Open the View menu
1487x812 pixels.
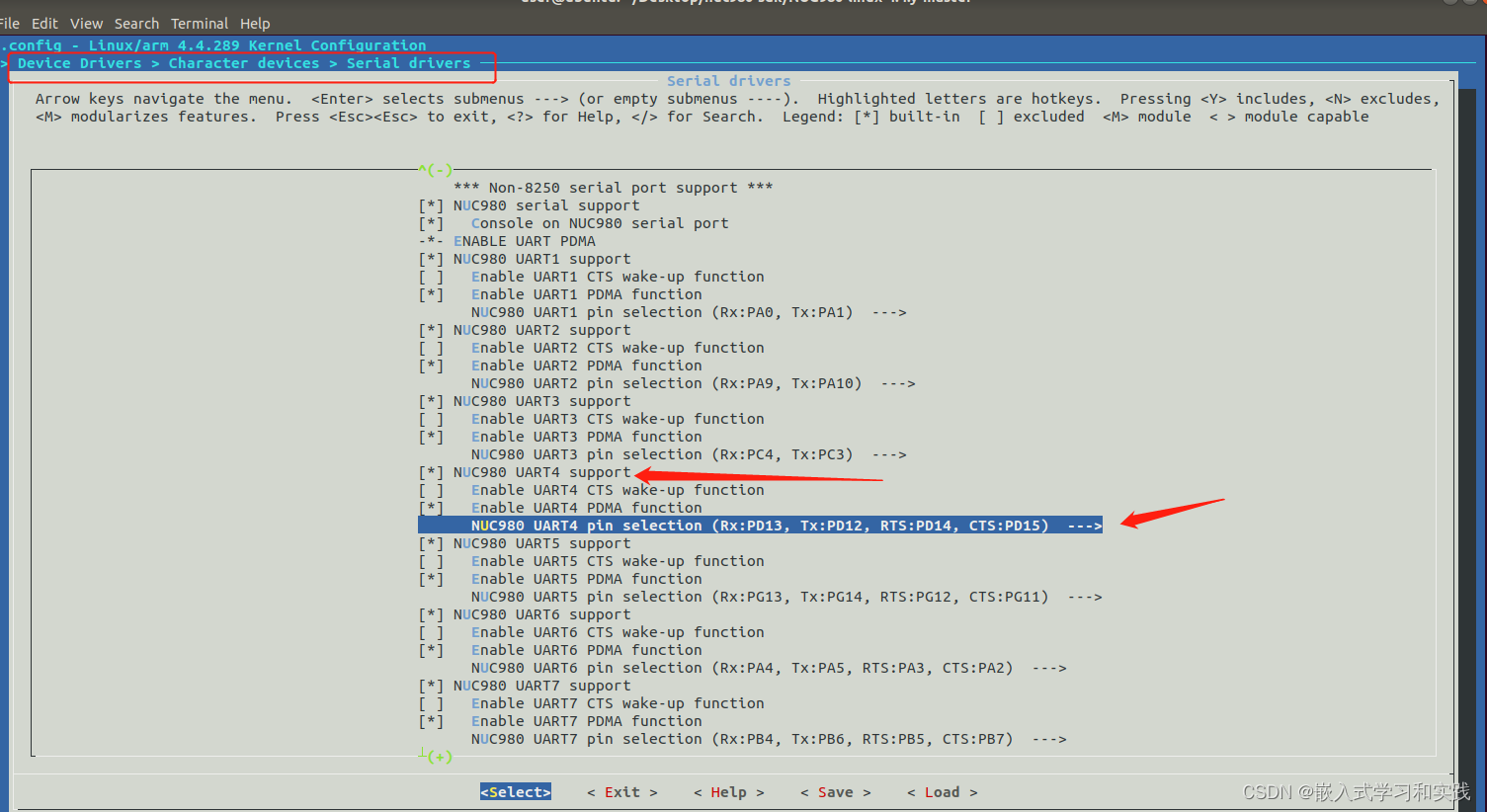coord(86,24)
